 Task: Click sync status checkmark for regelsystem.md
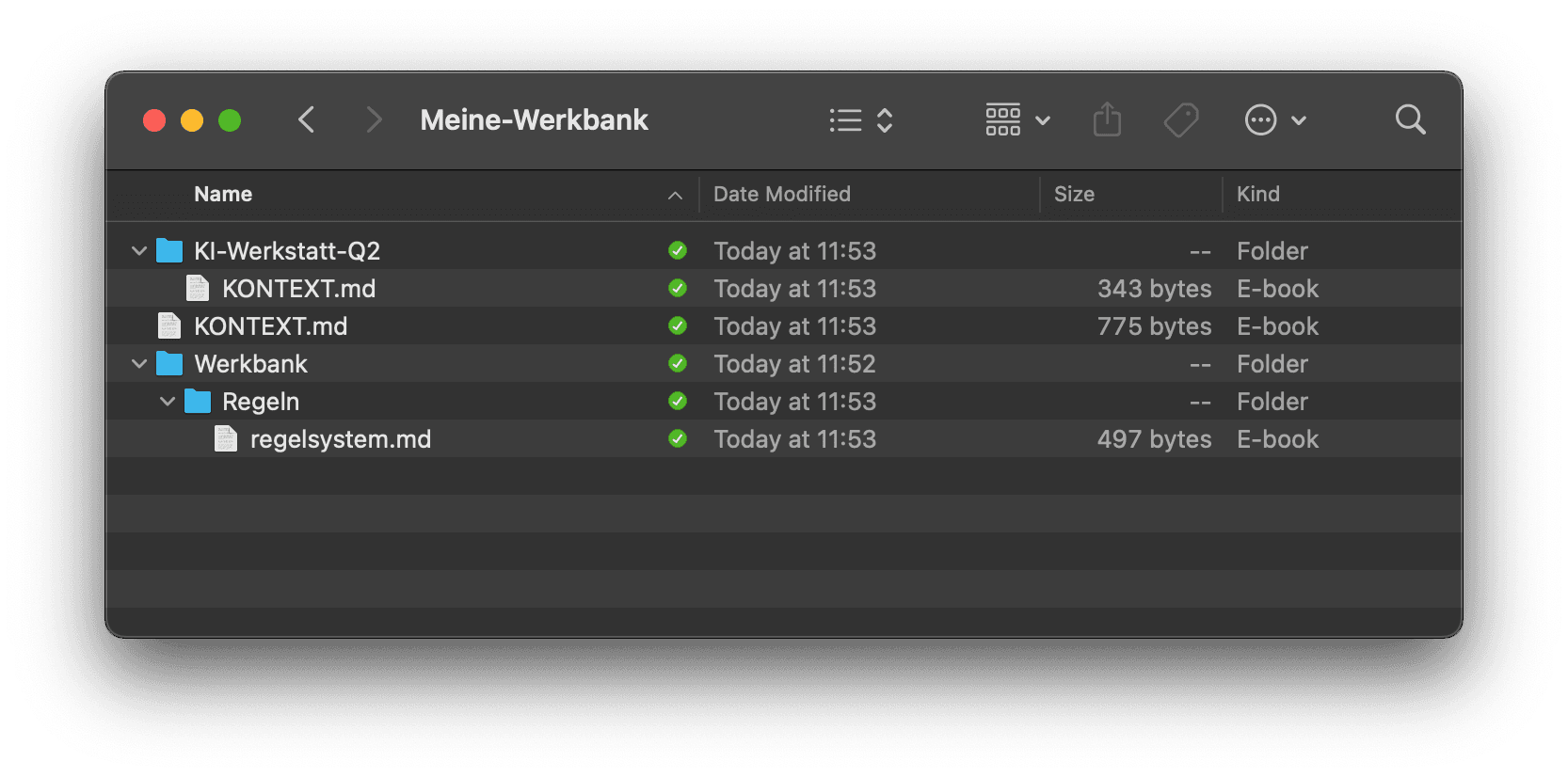tap(678, 438)
